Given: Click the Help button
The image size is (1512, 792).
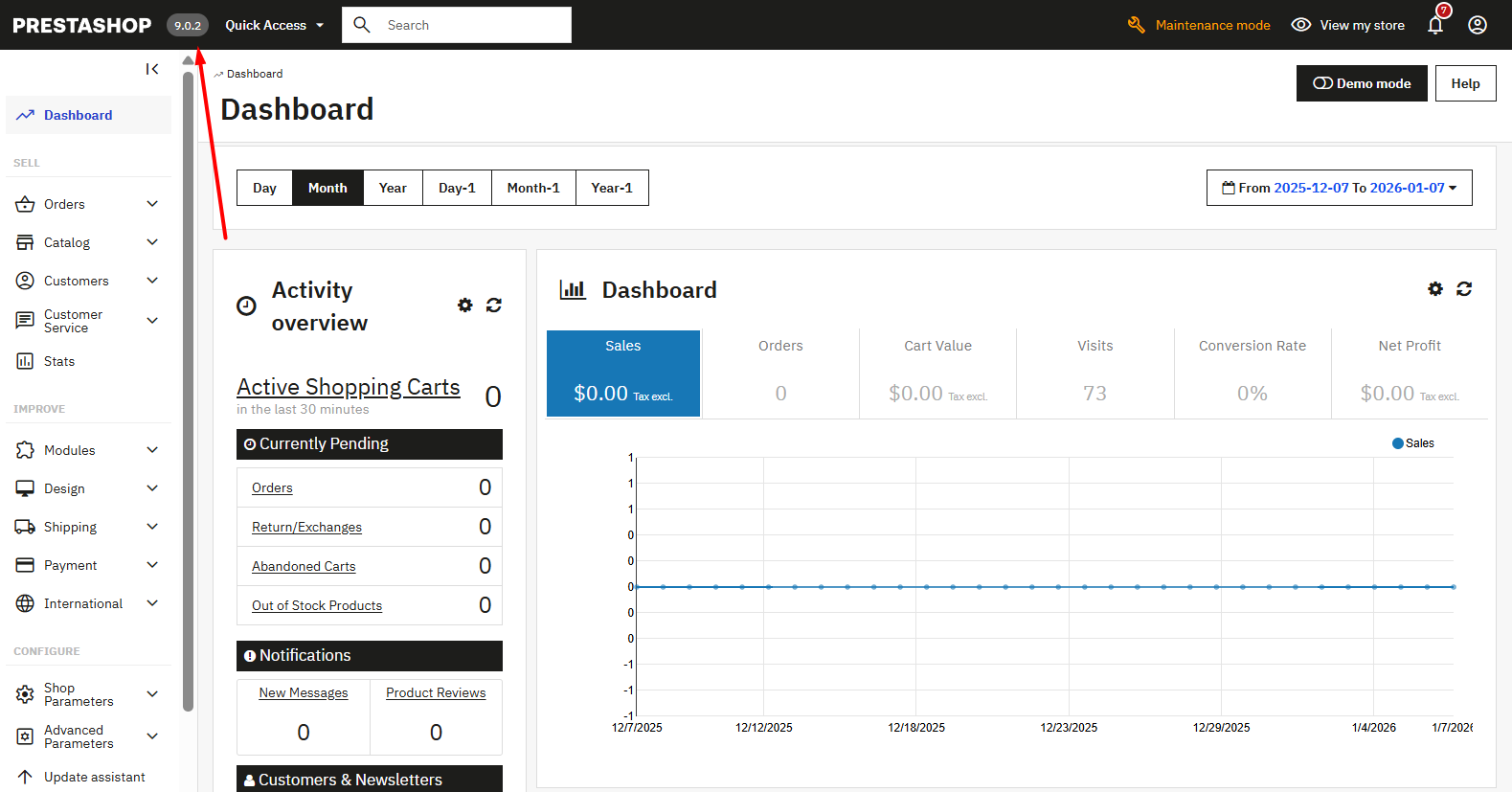Looking at the screenshot, I should [1465, 83].
